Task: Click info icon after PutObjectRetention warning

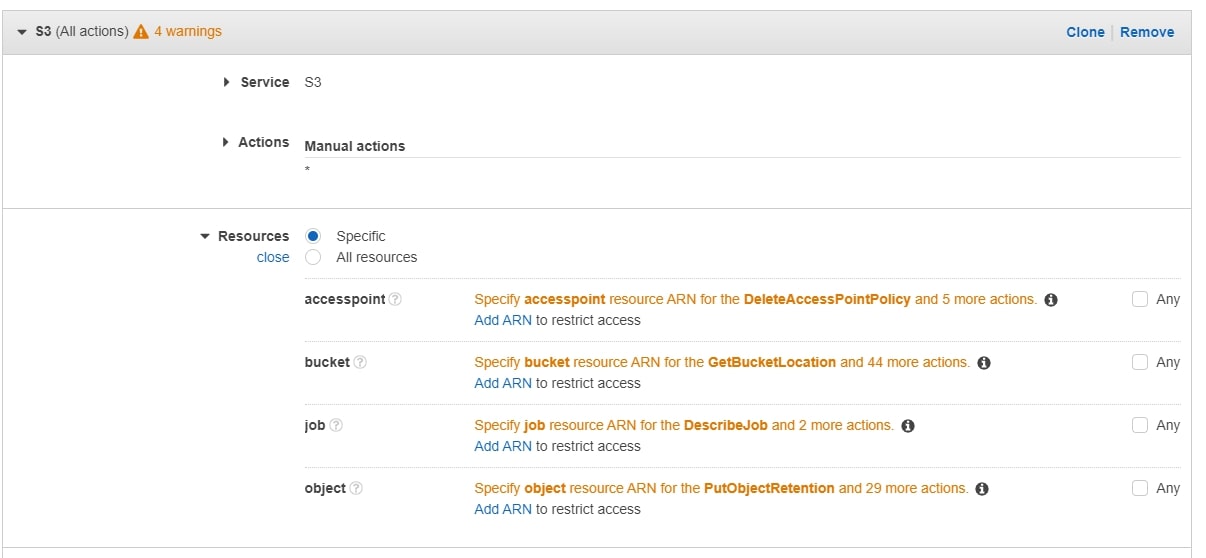Action: point(982,489)
